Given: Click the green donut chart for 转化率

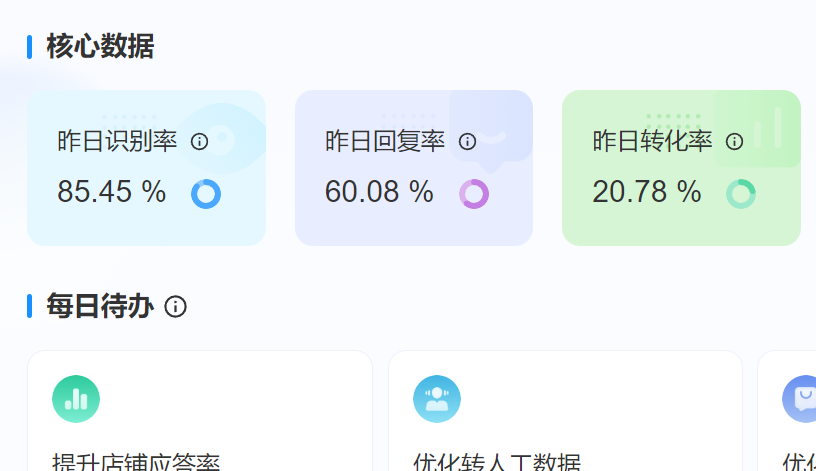Looking at the screenshot, I should (x=741, y=193).
